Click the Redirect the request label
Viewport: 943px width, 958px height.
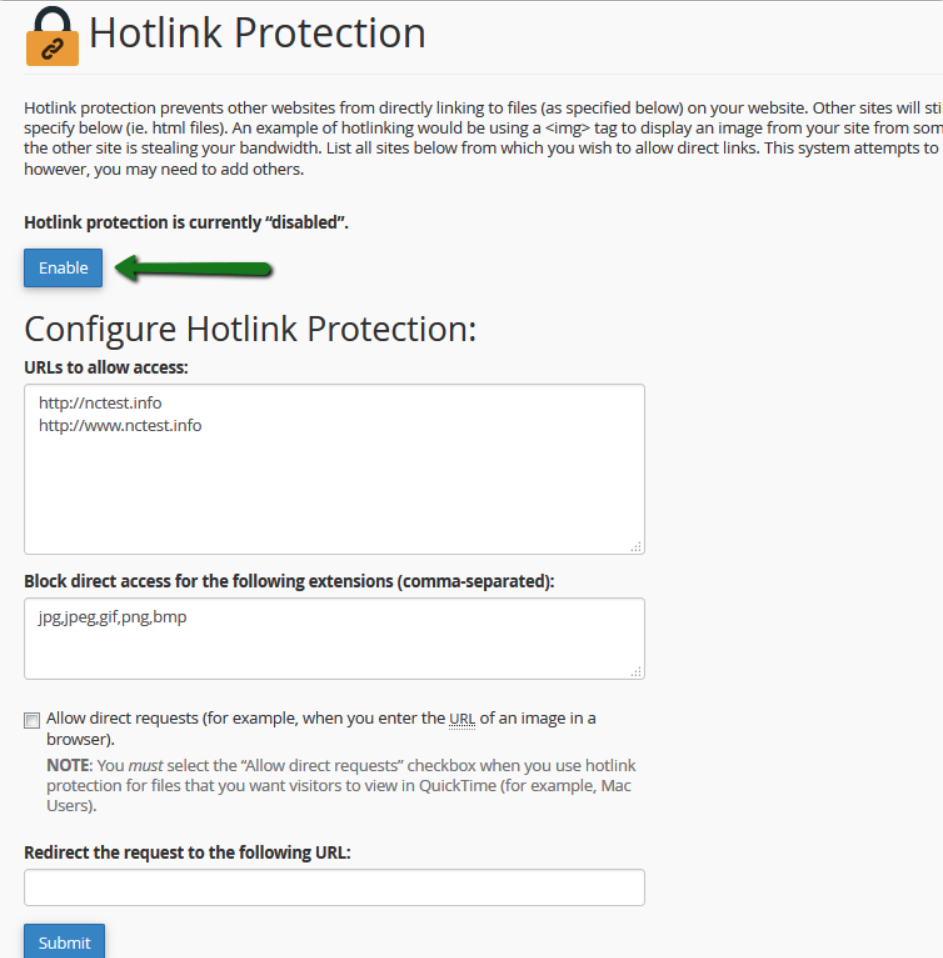click(x=188, y=852)
